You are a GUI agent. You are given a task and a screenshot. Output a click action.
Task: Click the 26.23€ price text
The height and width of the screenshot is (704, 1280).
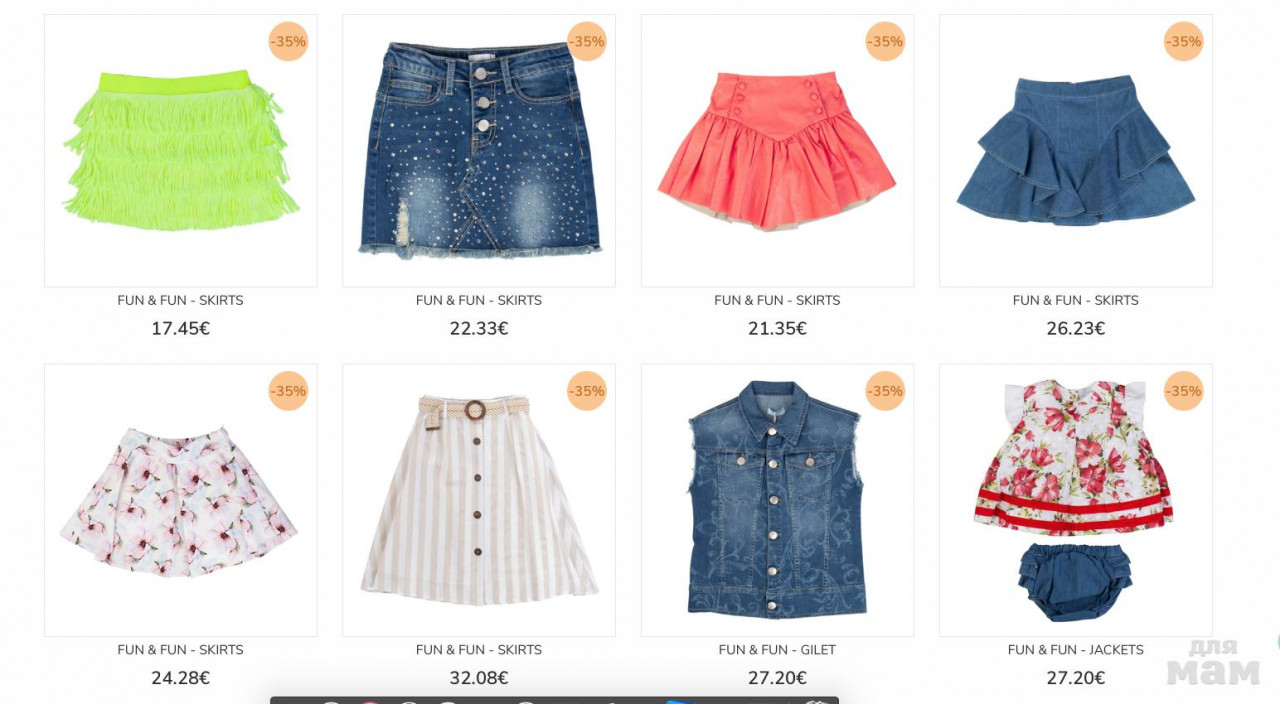click(1076, 329)
